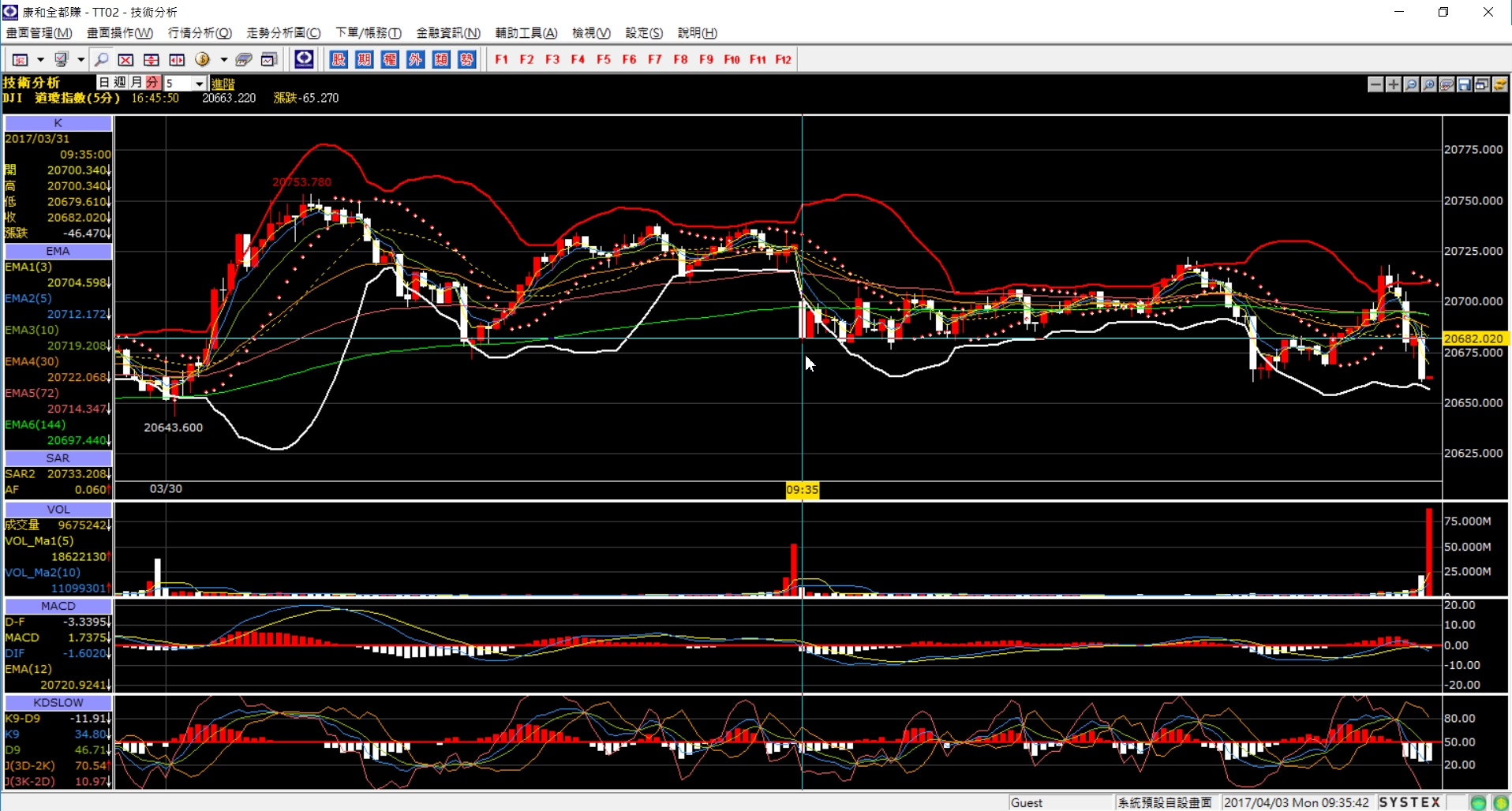Open the 走勢分析圖(C) menu
This screenshot has width=1512, height=811.
point(284,33)
